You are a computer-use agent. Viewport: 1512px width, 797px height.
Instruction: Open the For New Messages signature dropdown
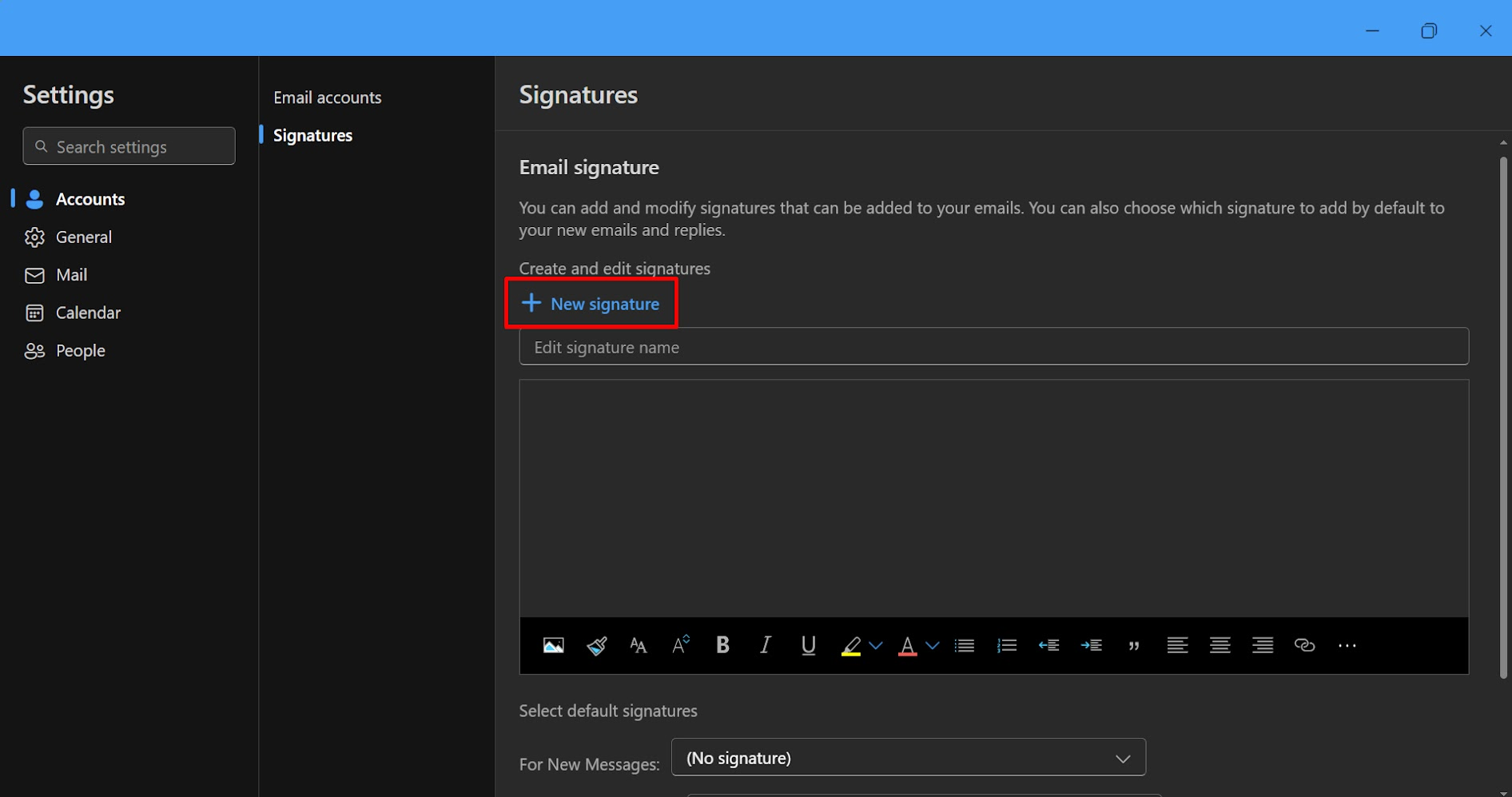click(908, 757)
